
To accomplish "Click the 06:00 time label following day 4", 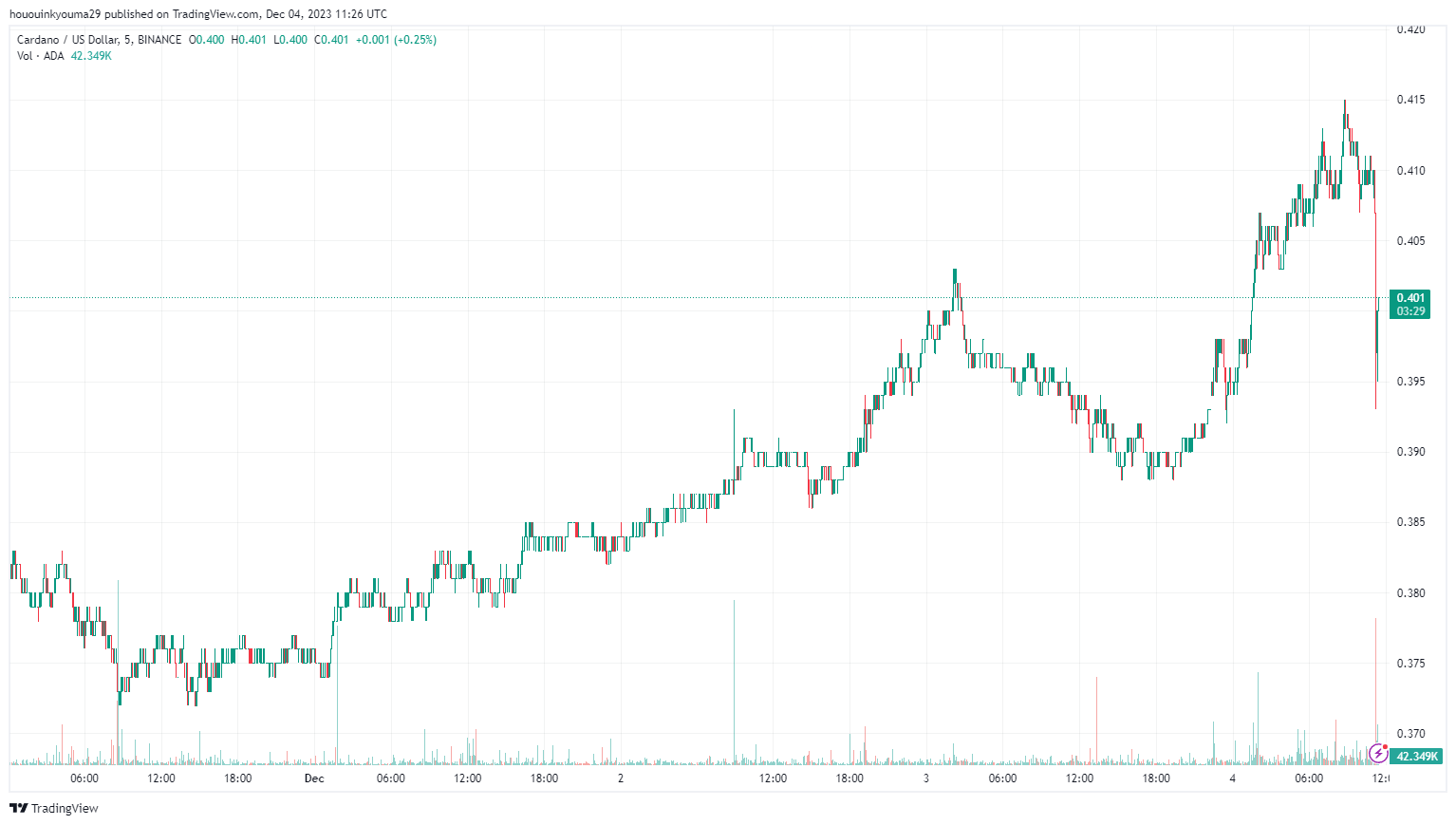I will point(1309,778).
